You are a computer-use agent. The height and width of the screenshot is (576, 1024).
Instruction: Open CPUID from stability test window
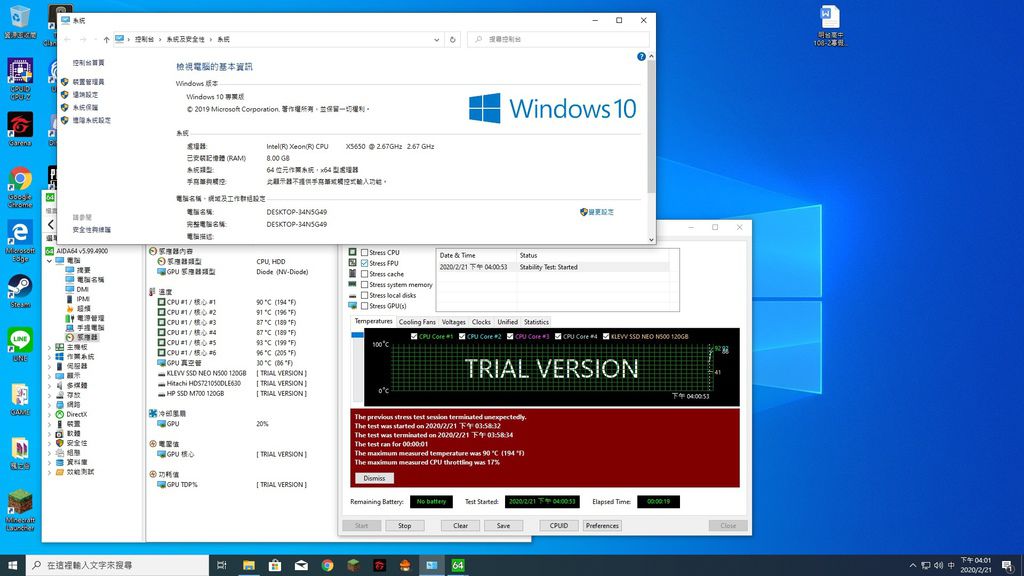click(559, 526)
